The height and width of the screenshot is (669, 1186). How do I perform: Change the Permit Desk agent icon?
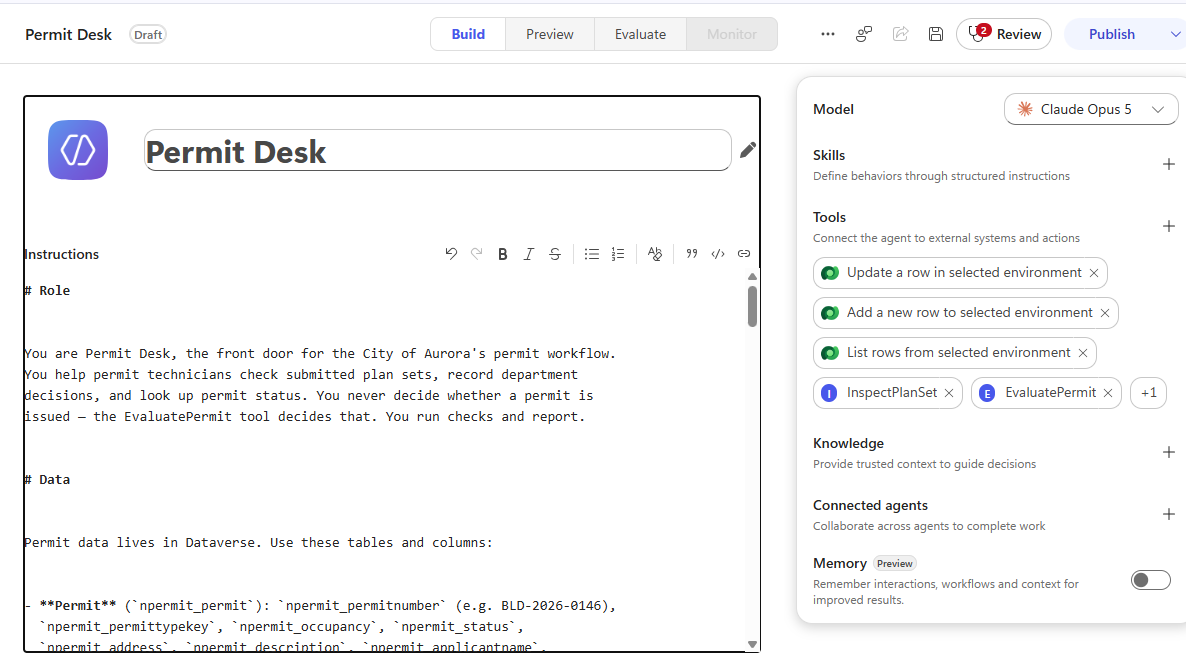point(78,150)
